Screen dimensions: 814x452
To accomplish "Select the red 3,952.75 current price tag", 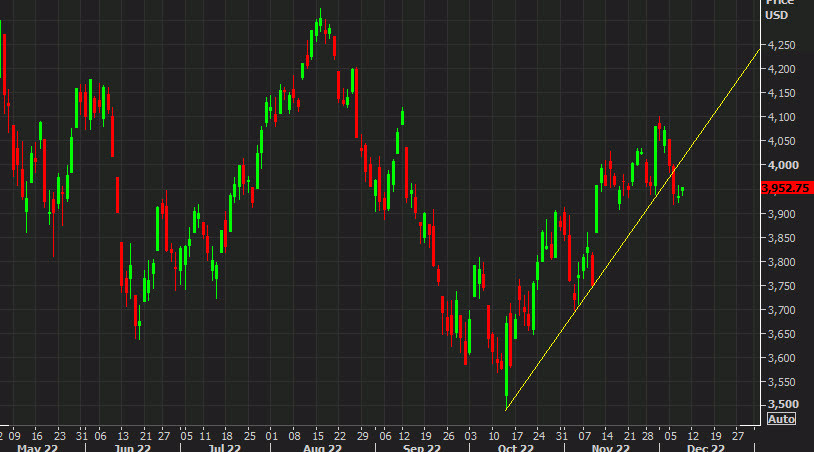I will (787, 188).
